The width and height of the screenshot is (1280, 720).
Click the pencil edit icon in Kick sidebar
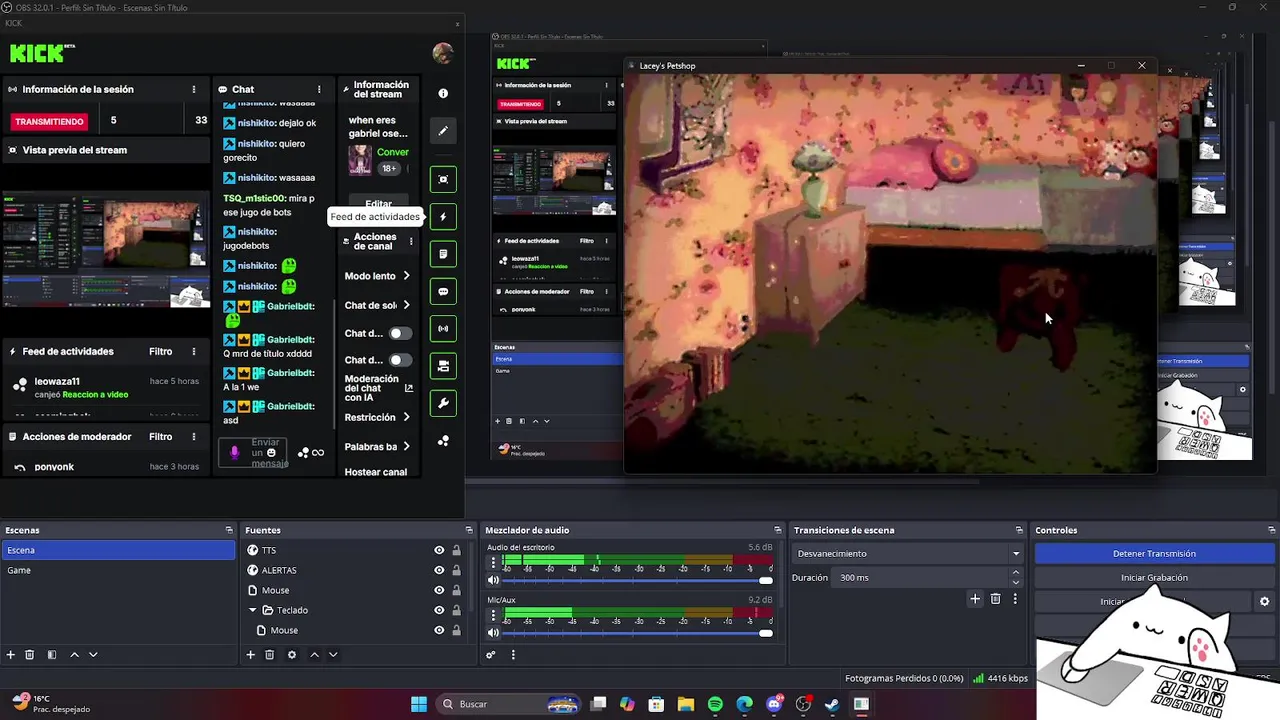(x=443, y=131)
